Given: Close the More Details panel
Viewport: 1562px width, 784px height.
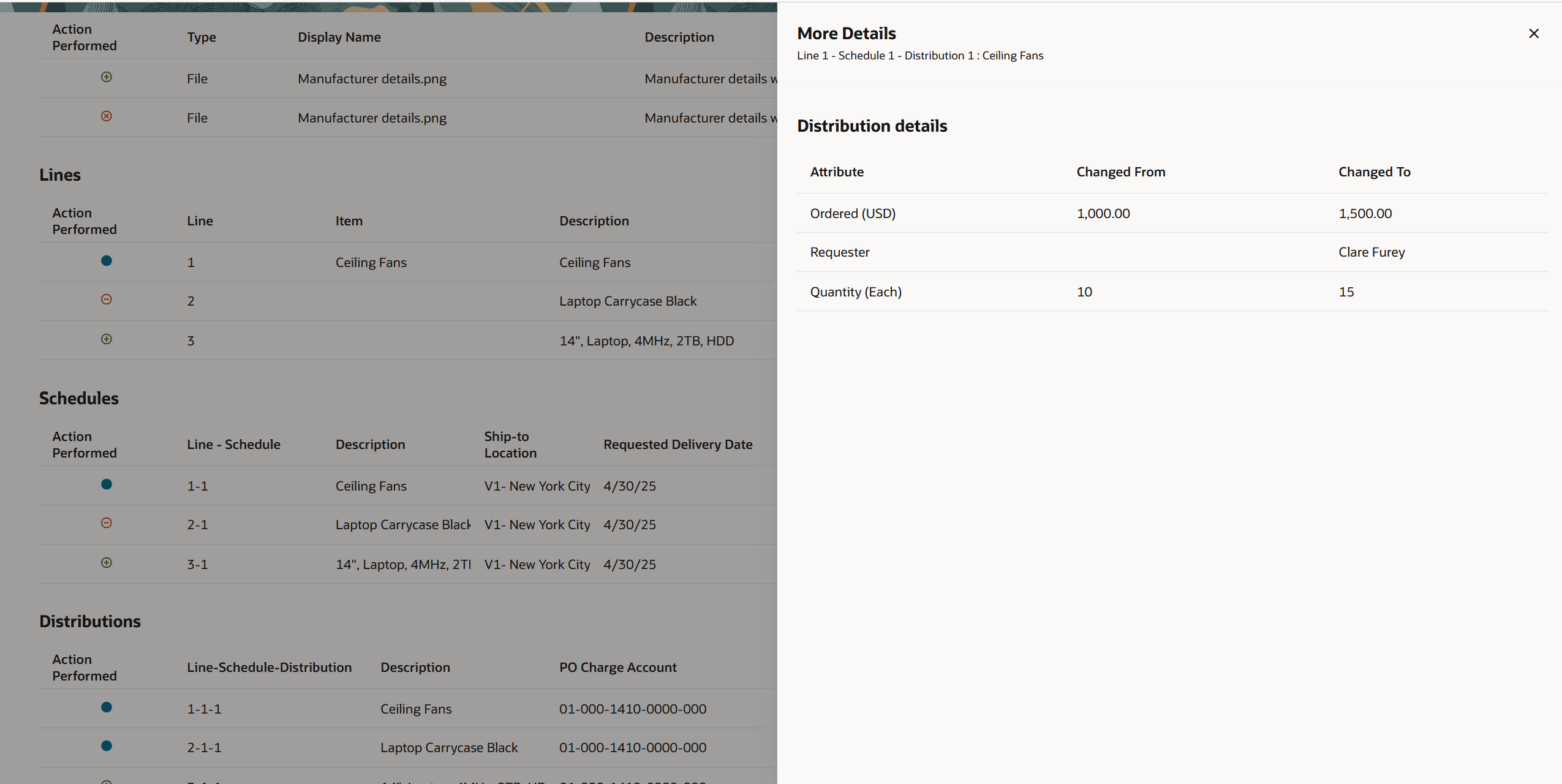Looking at the screenshot, I should pyautogui.click(x=1533, y=33).
